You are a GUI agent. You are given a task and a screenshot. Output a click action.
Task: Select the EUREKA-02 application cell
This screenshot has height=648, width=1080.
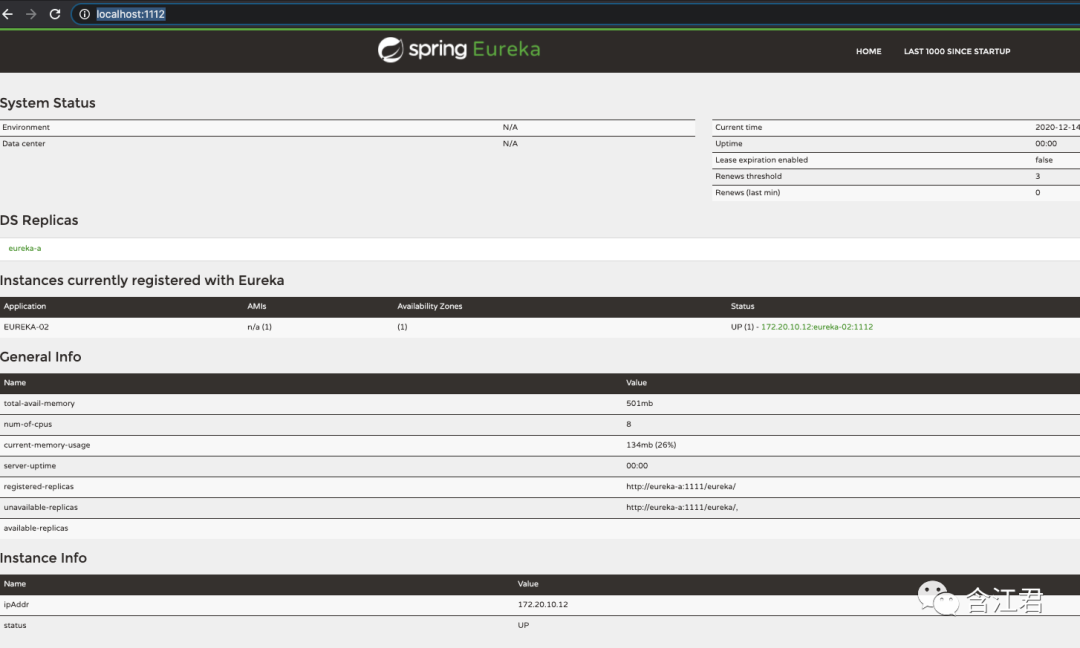(x=26, y=327)
